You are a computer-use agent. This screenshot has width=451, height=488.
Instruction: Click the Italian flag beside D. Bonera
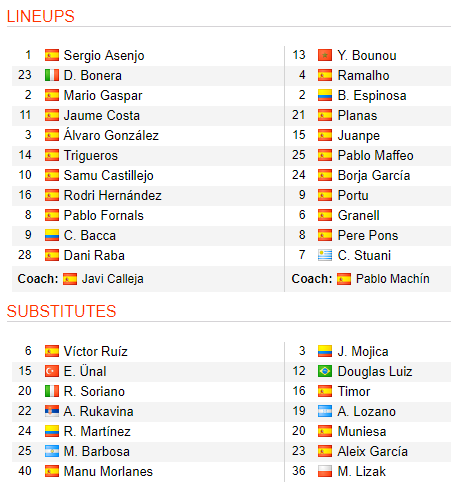[52, 75]
